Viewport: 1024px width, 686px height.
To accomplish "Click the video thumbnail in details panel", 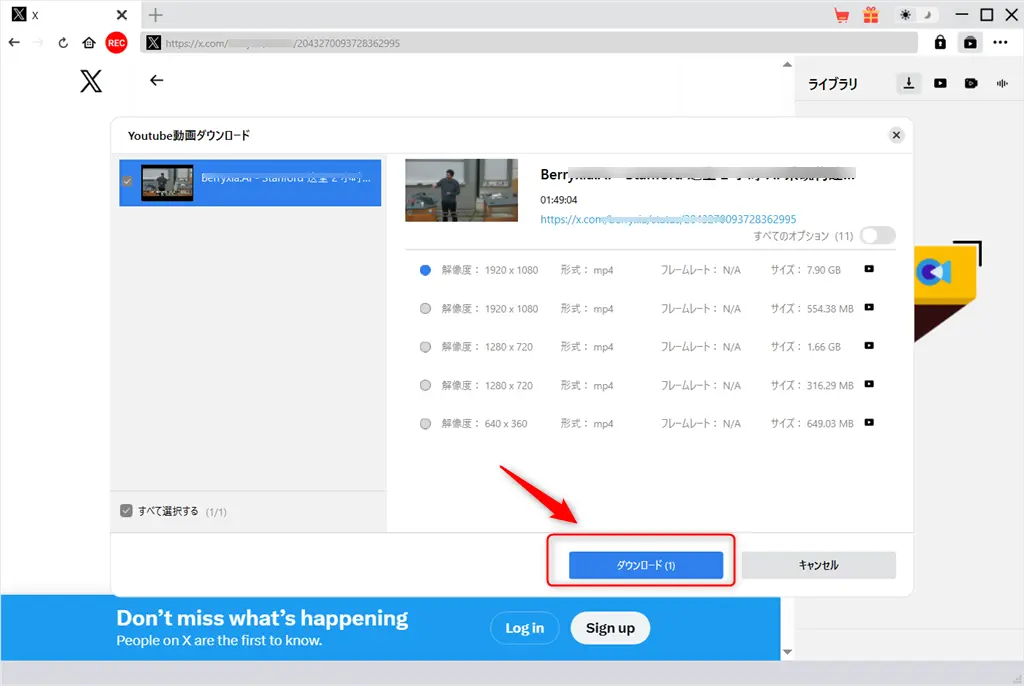I will tap(461, 190).
